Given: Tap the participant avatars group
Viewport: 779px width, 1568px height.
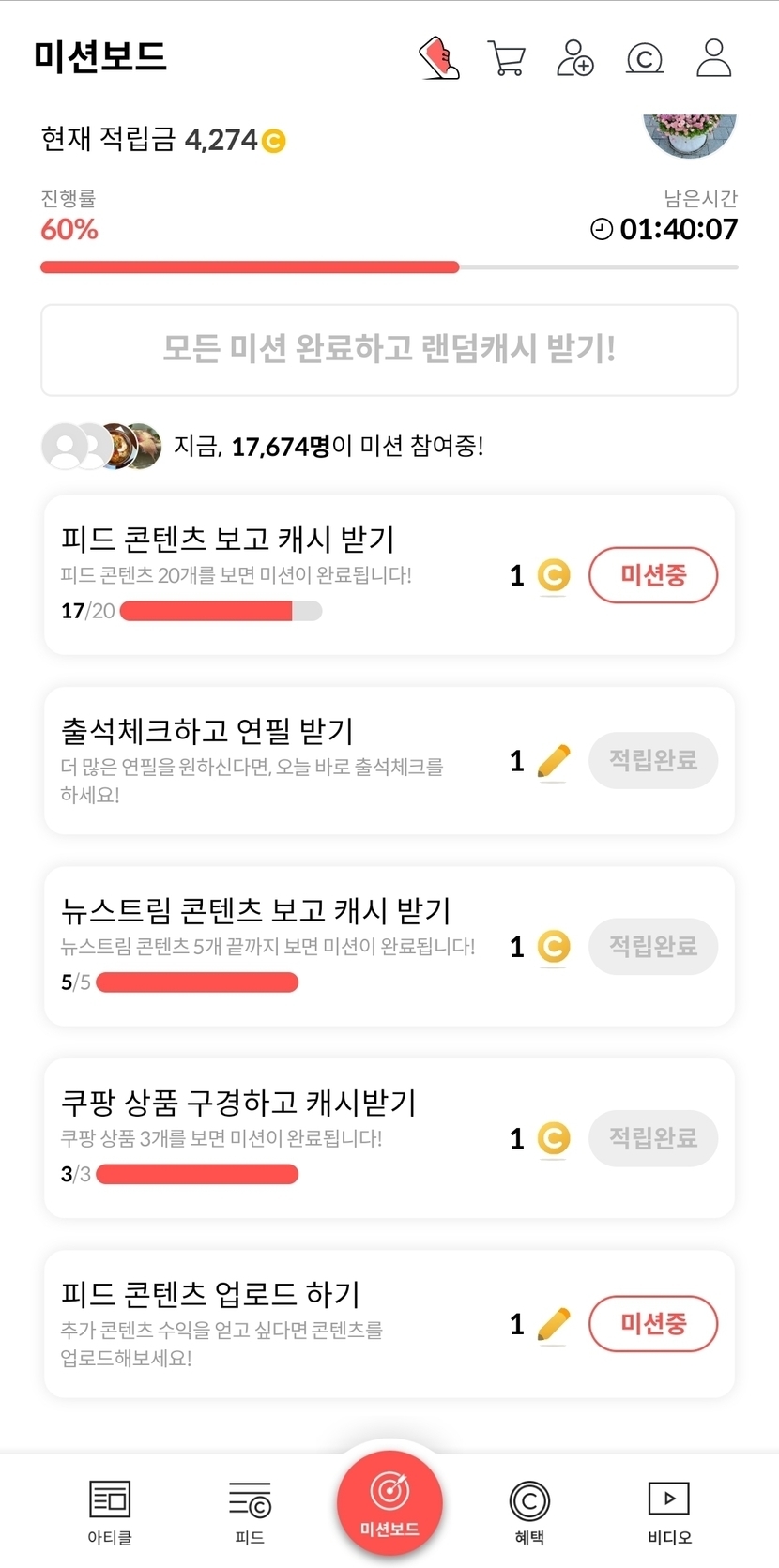Looking at the screenshot, I should click(101, 446).
